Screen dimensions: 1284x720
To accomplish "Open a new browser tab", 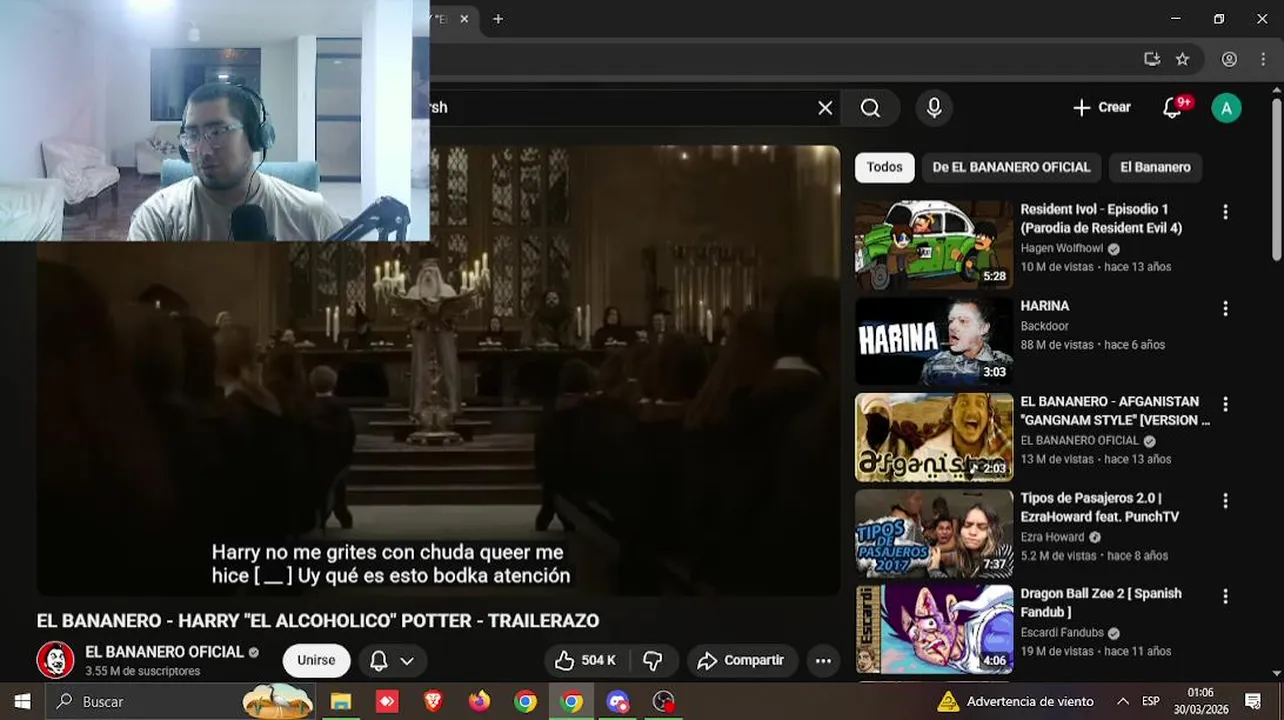I will point(498,19).
